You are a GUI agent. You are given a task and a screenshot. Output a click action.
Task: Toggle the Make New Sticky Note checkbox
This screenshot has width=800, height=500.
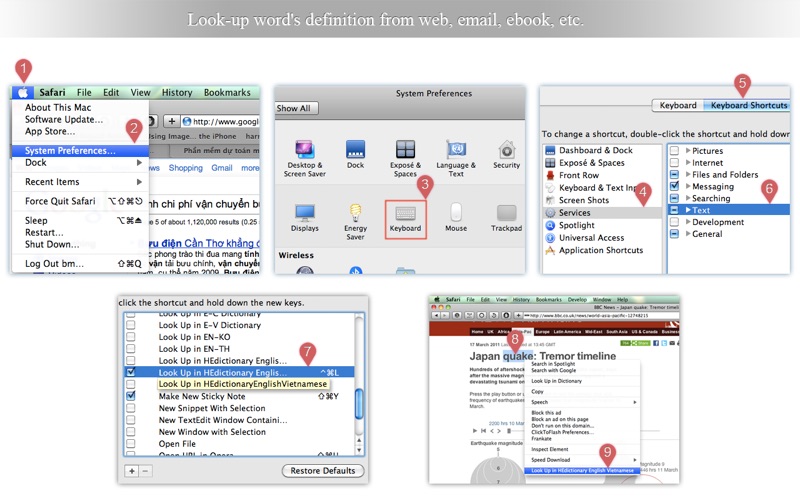pyautogui.click(x=131, y=396)
